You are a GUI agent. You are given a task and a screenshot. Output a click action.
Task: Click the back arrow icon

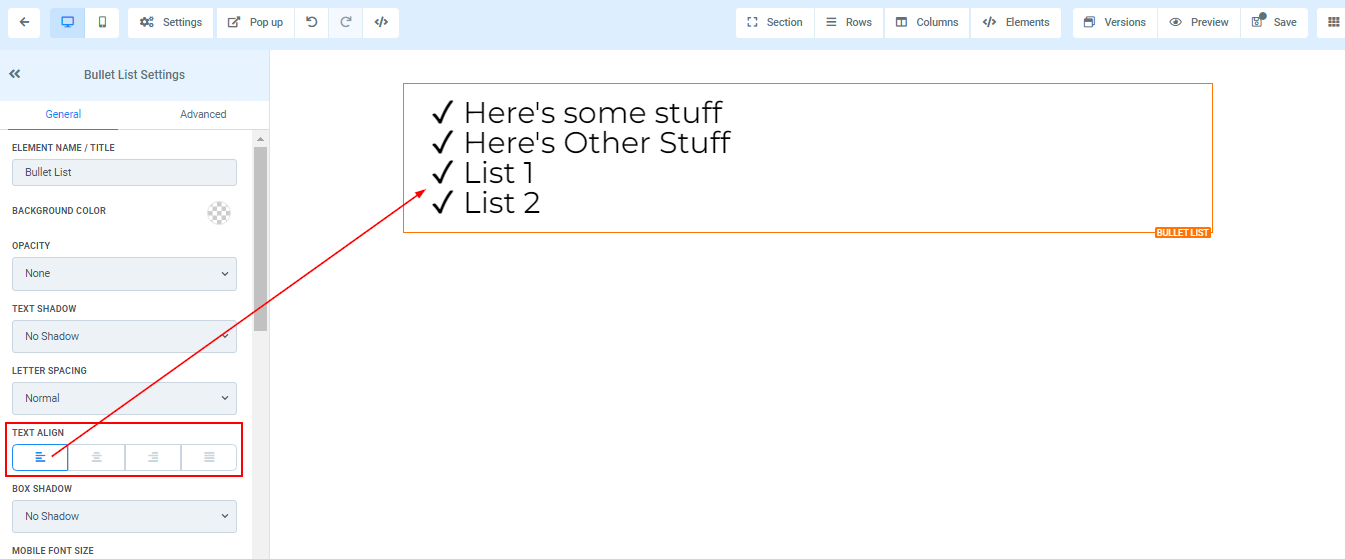point(23,22)
